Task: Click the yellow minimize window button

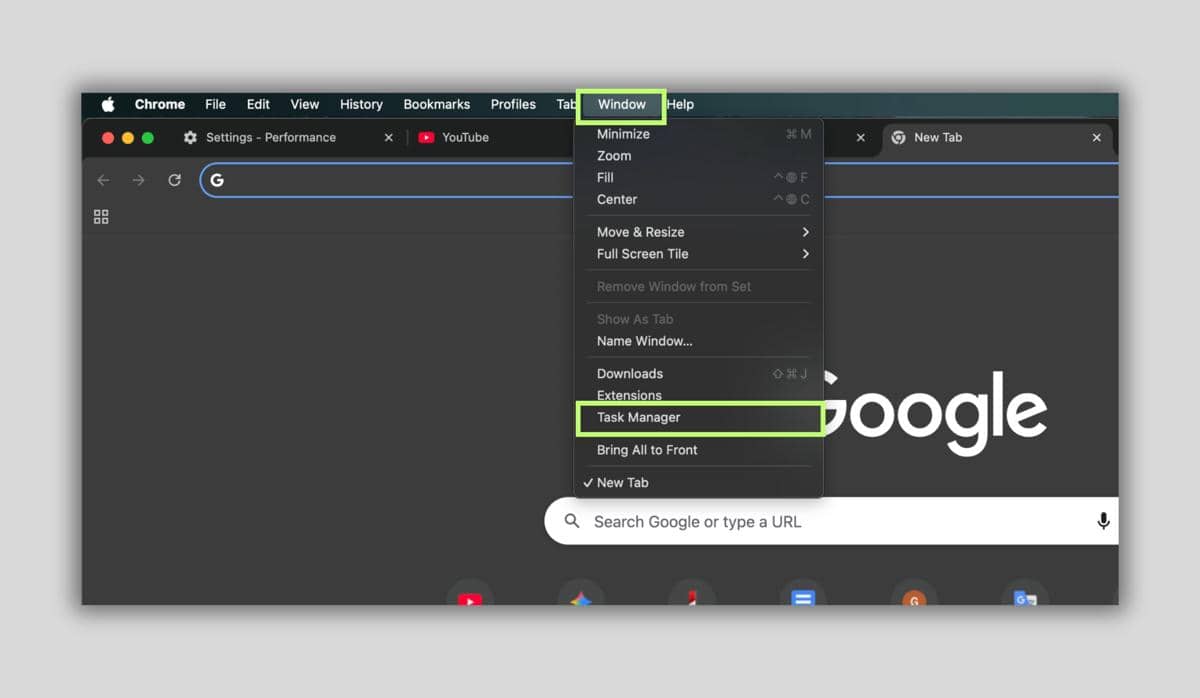Action: tap(128, 138)
